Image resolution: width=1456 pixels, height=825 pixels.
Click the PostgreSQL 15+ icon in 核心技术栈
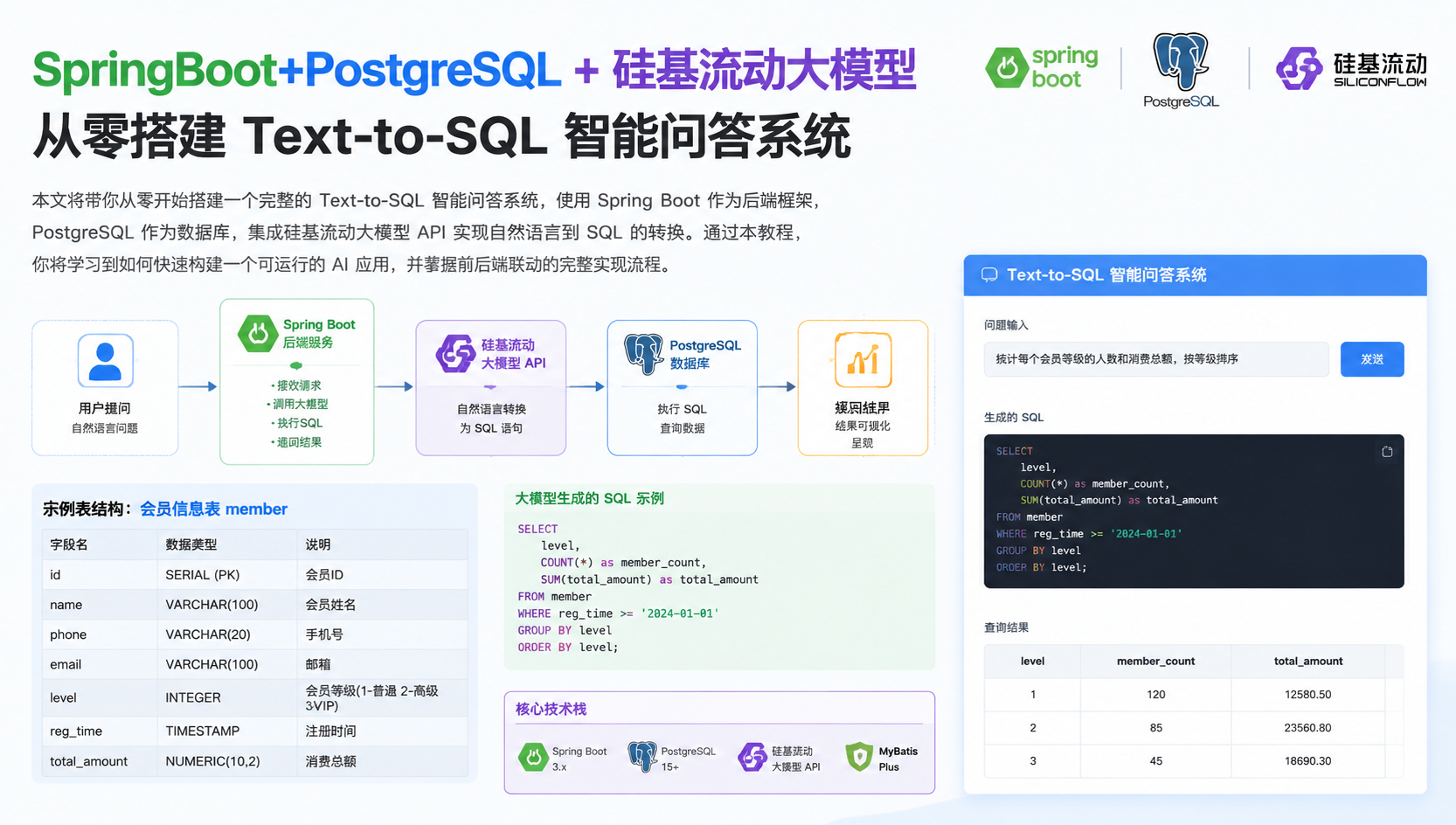[x=642, y=757]
